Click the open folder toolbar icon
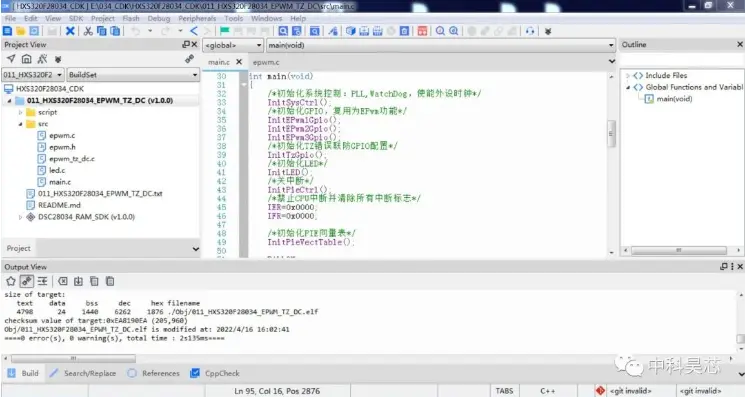 pyautogui.click(x=20, y=31)
